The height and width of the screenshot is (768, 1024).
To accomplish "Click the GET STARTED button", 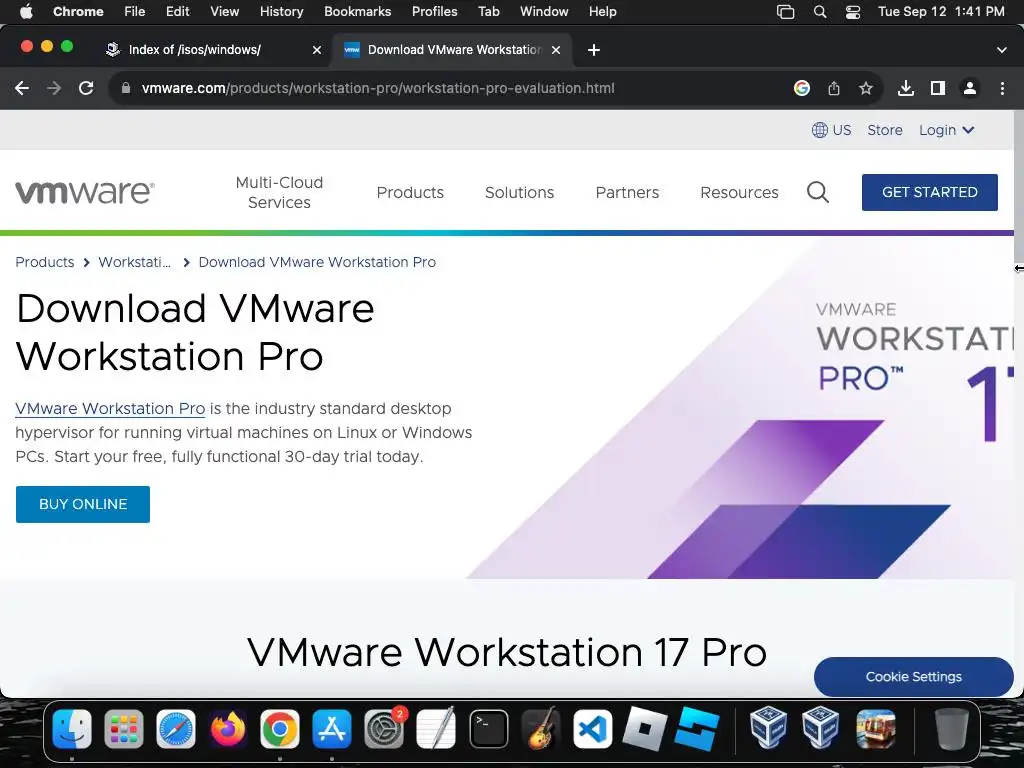I will coord(929,192).
